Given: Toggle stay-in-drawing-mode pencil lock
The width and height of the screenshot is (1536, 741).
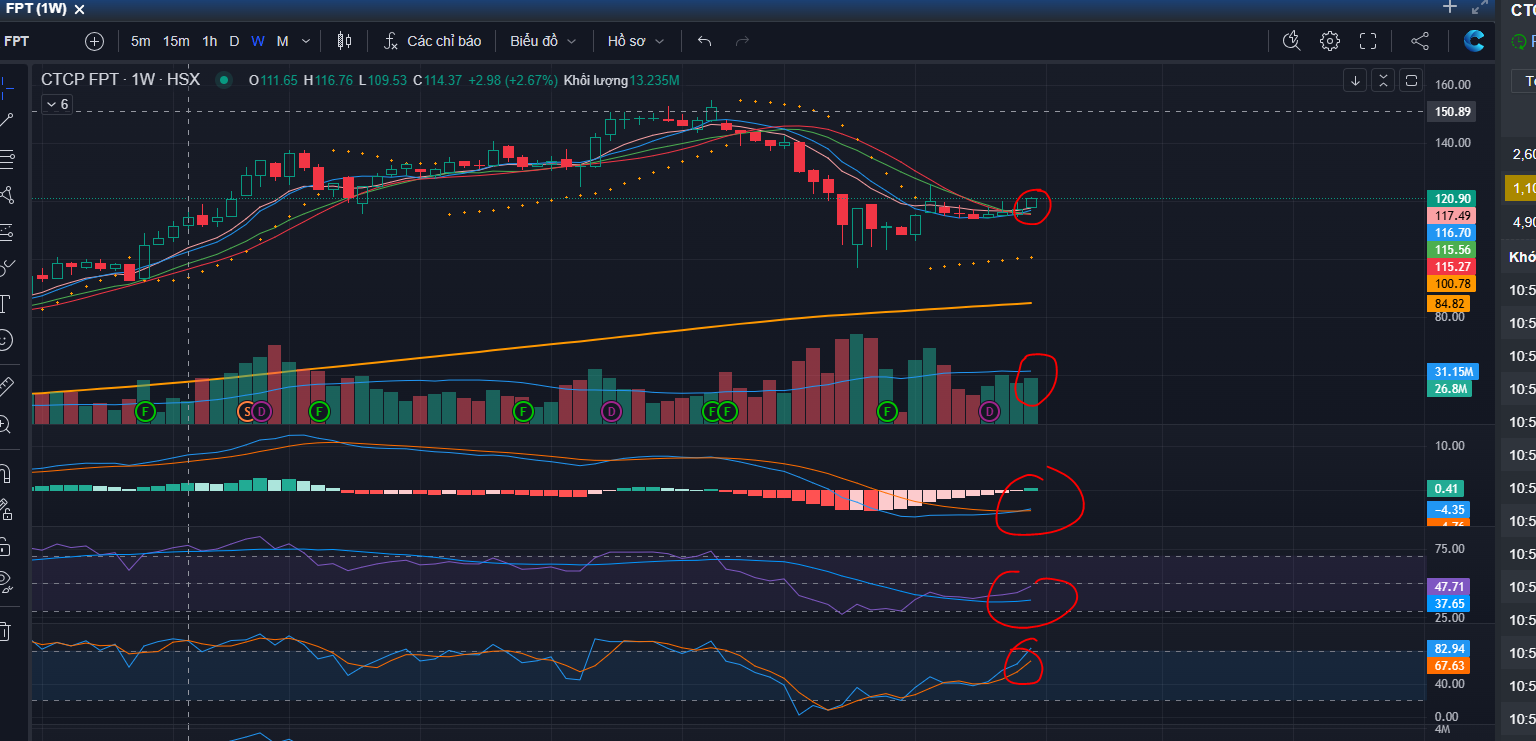Looking at the screenshot, I should click(x=6, y=510).
